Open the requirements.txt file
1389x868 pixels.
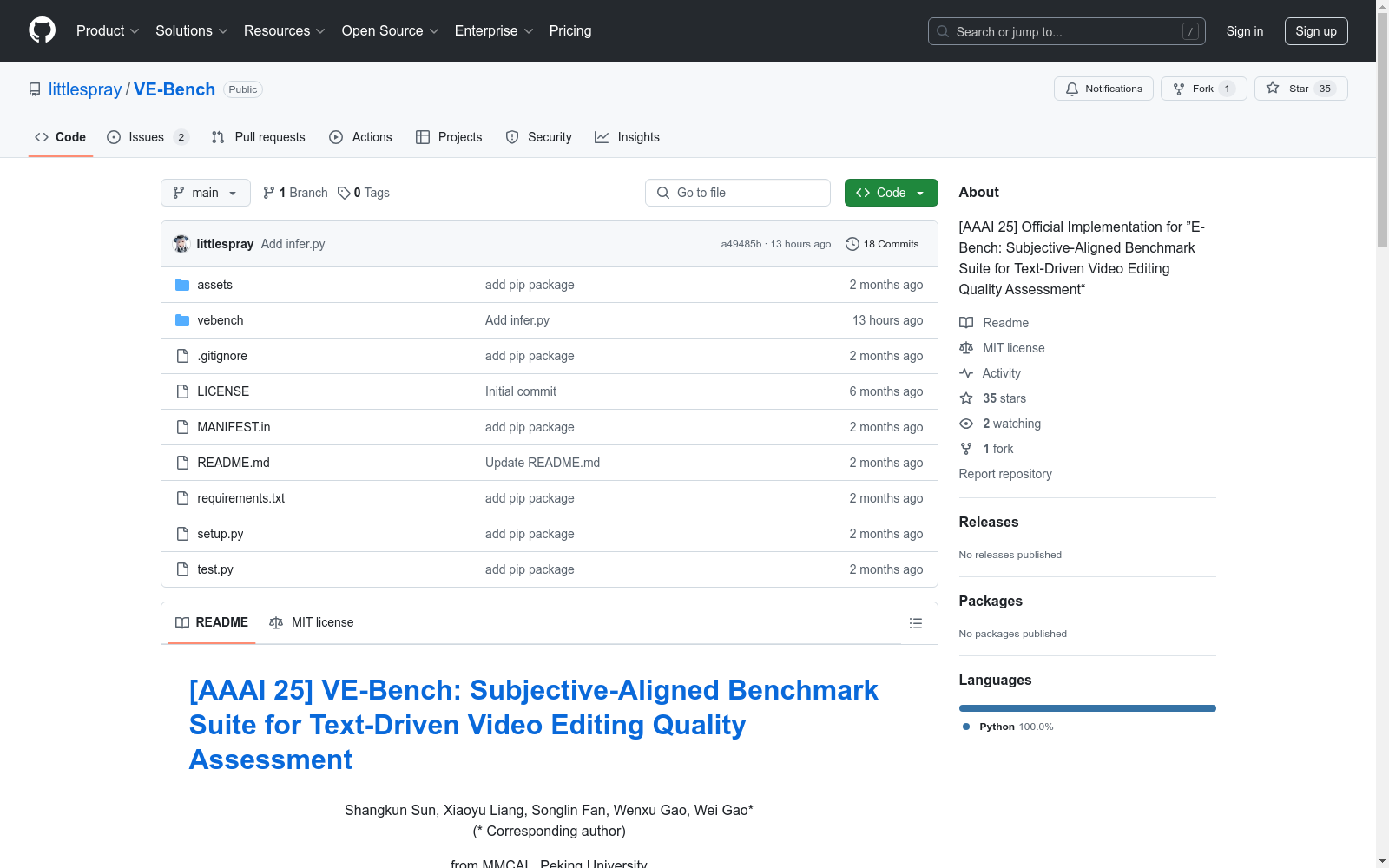[x=240, y=498]
